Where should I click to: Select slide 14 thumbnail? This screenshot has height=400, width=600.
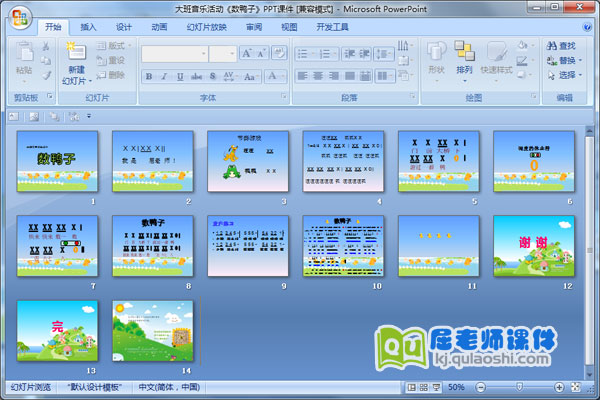click(153, 331)
